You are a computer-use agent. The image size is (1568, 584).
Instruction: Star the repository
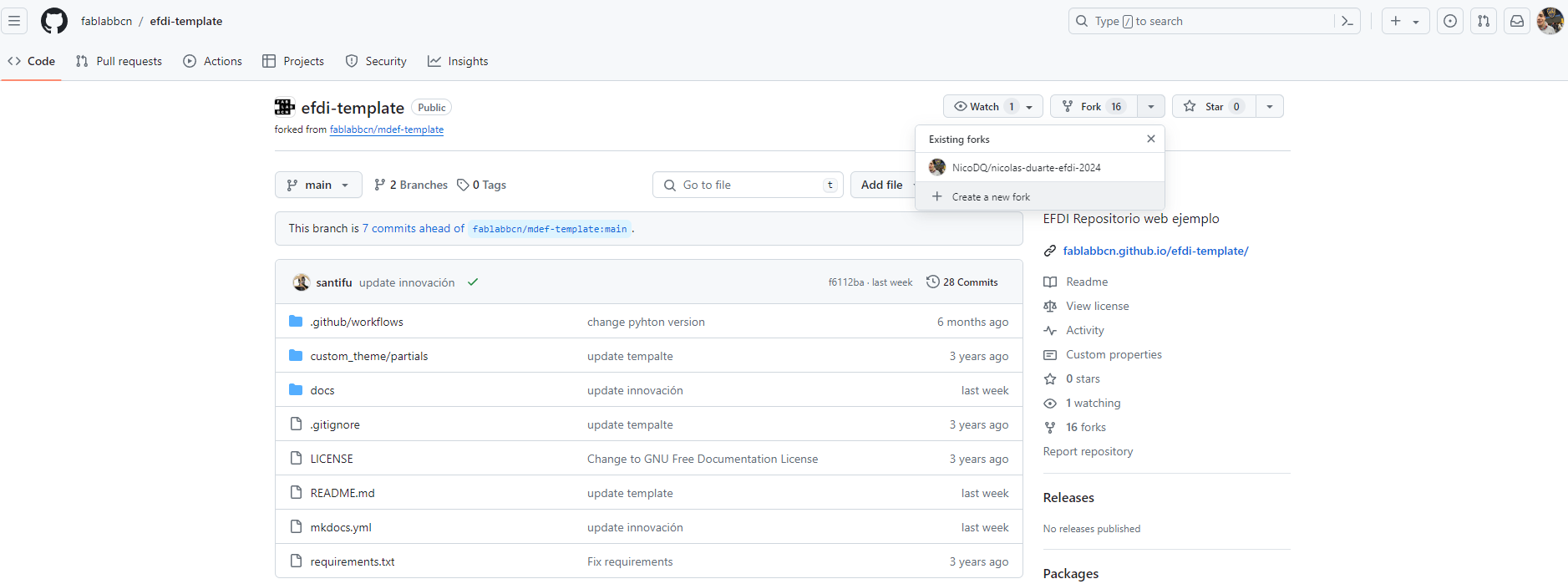(x=1214, y=106)
